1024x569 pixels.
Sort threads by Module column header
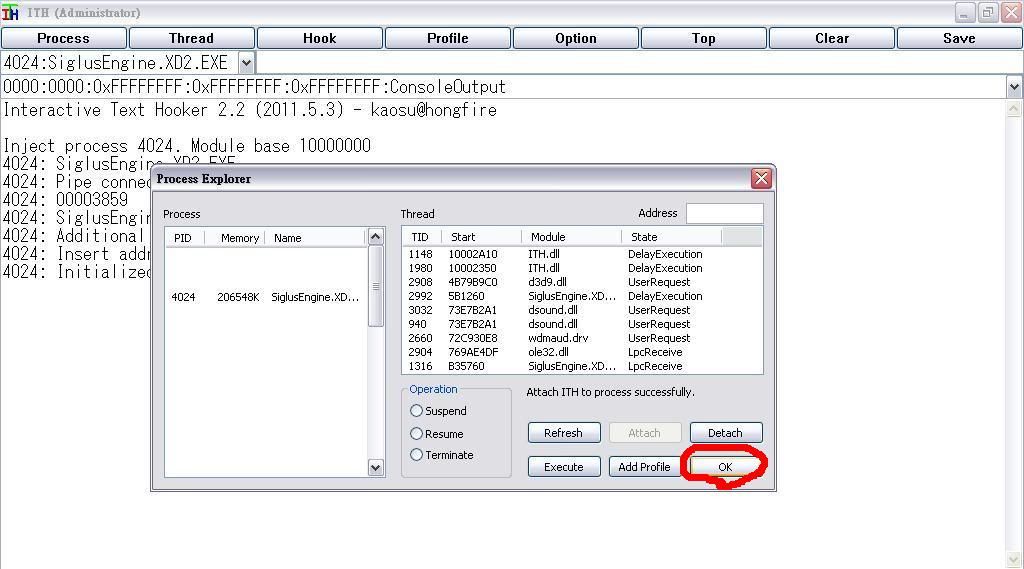(x=570, y=237)
